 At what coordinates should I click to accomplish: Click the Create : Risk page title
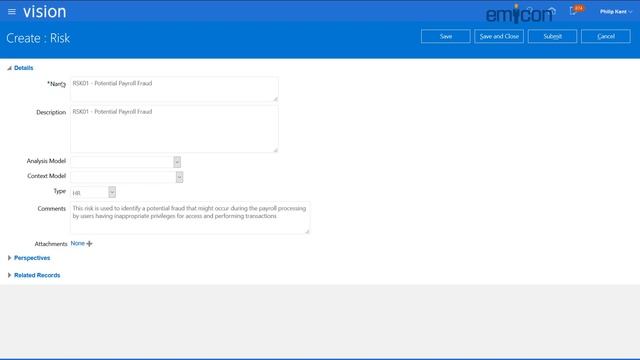38,38
